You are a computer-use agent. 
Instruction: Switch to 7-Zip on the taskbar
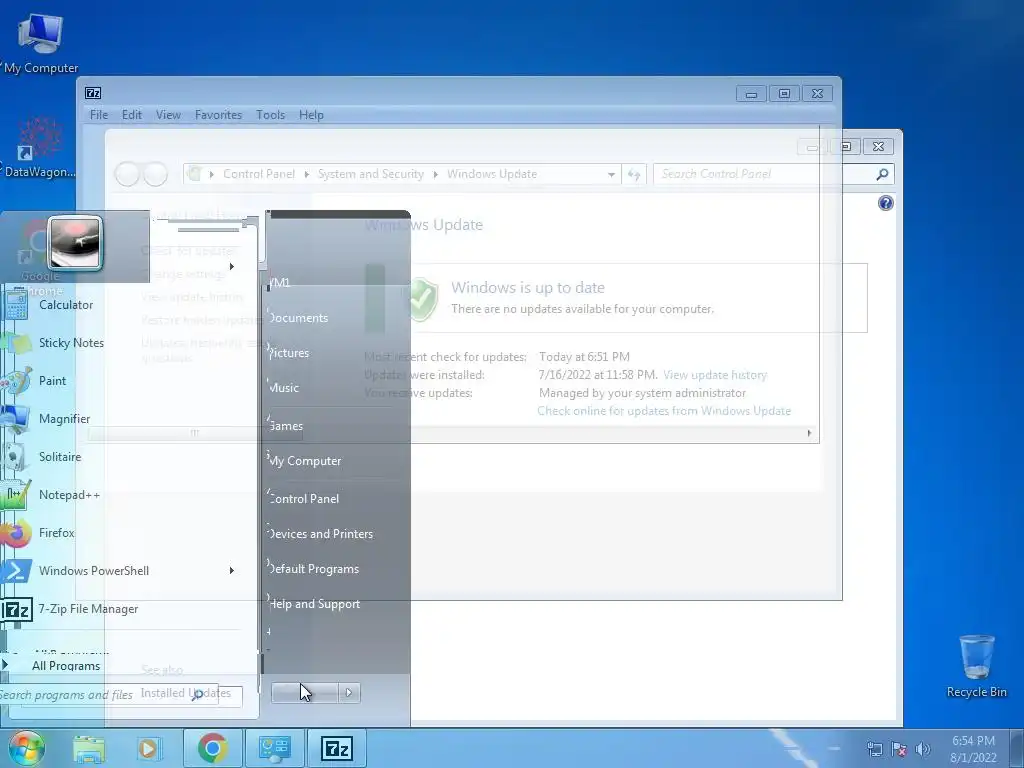point(337,748)
